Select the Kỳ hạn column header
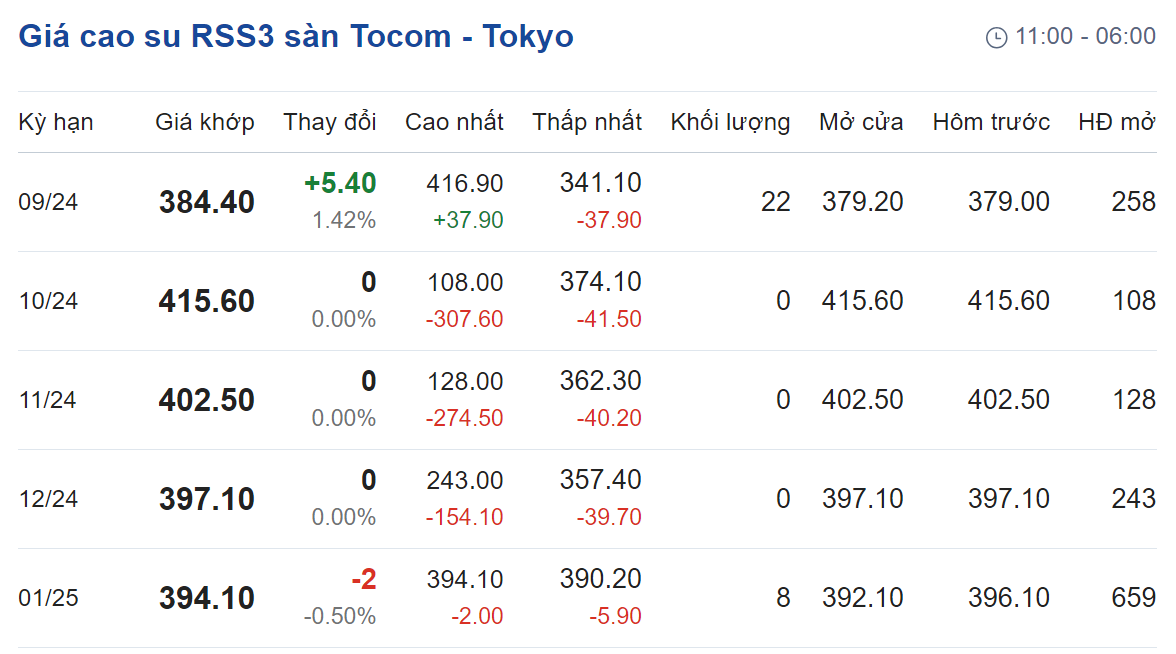Screen dimensions: 1176x654 (56, 122)
